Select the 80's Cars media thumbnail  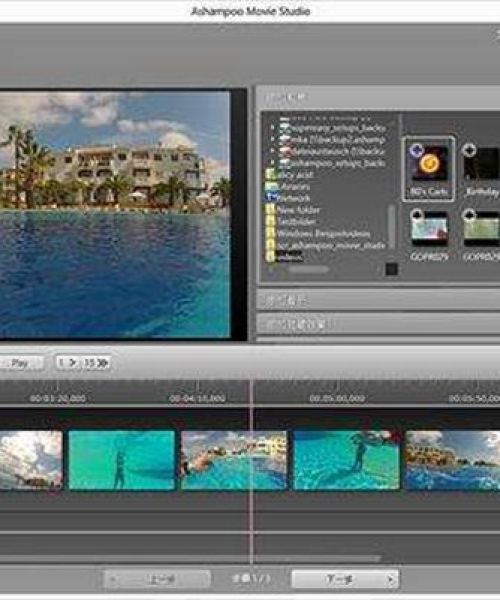[x=428, y=169]
